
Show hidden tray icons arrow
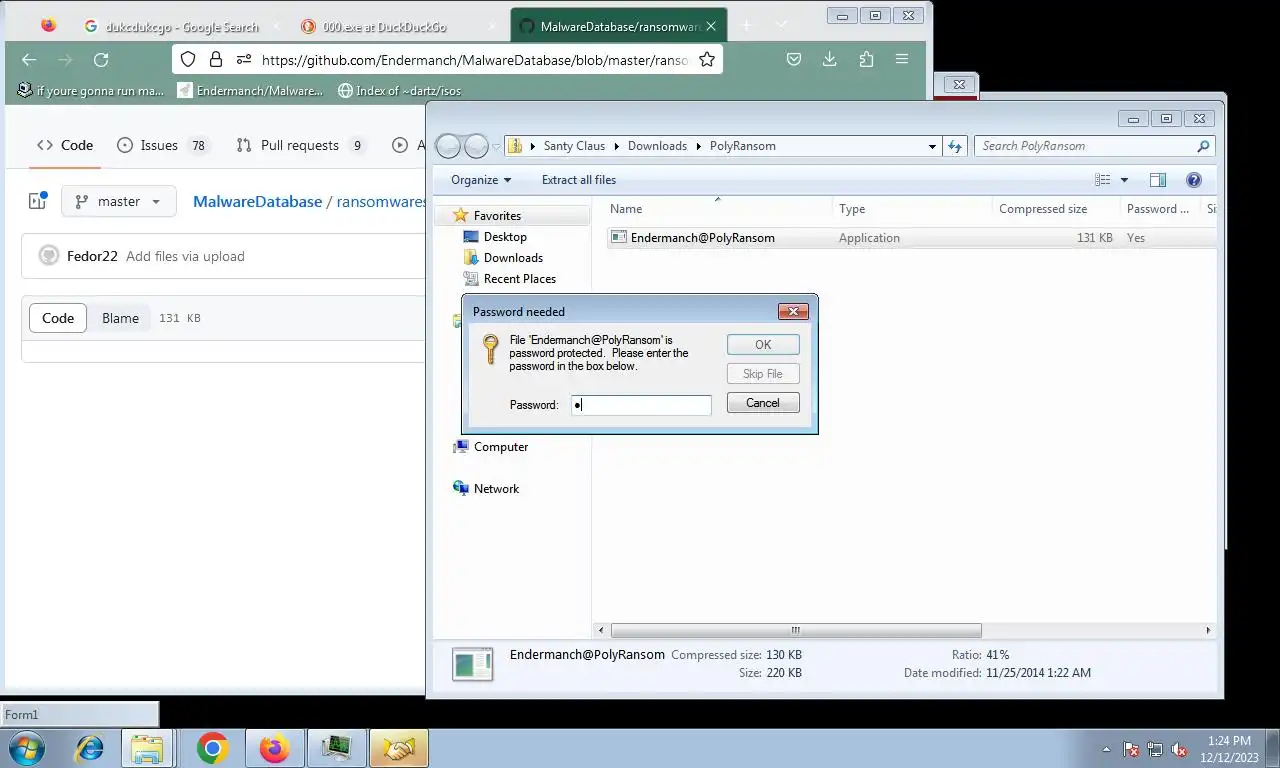[x=1106, y=749]
